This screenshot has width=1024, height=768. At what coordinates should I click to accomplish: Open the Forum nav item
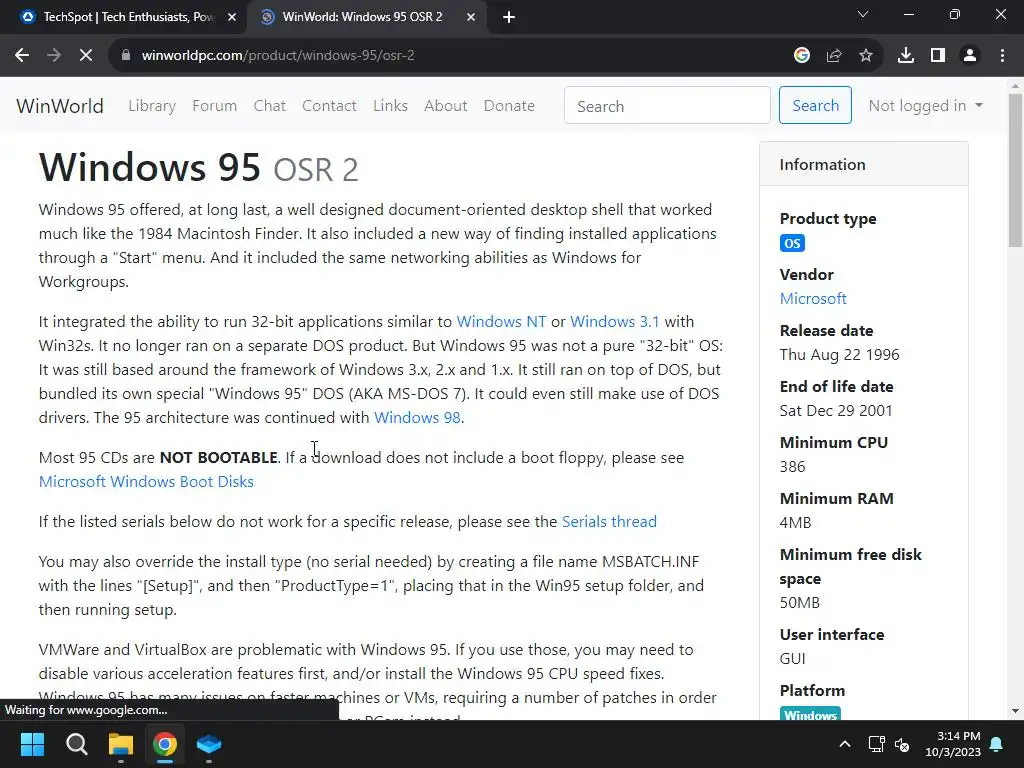[215, 106]
